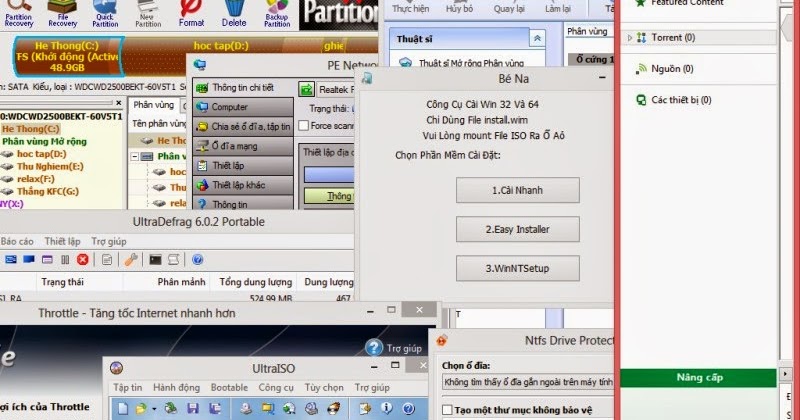Open the Hành động menu in UltraISO
Screen dimensions: 800x420
click(x=177, y=387)
